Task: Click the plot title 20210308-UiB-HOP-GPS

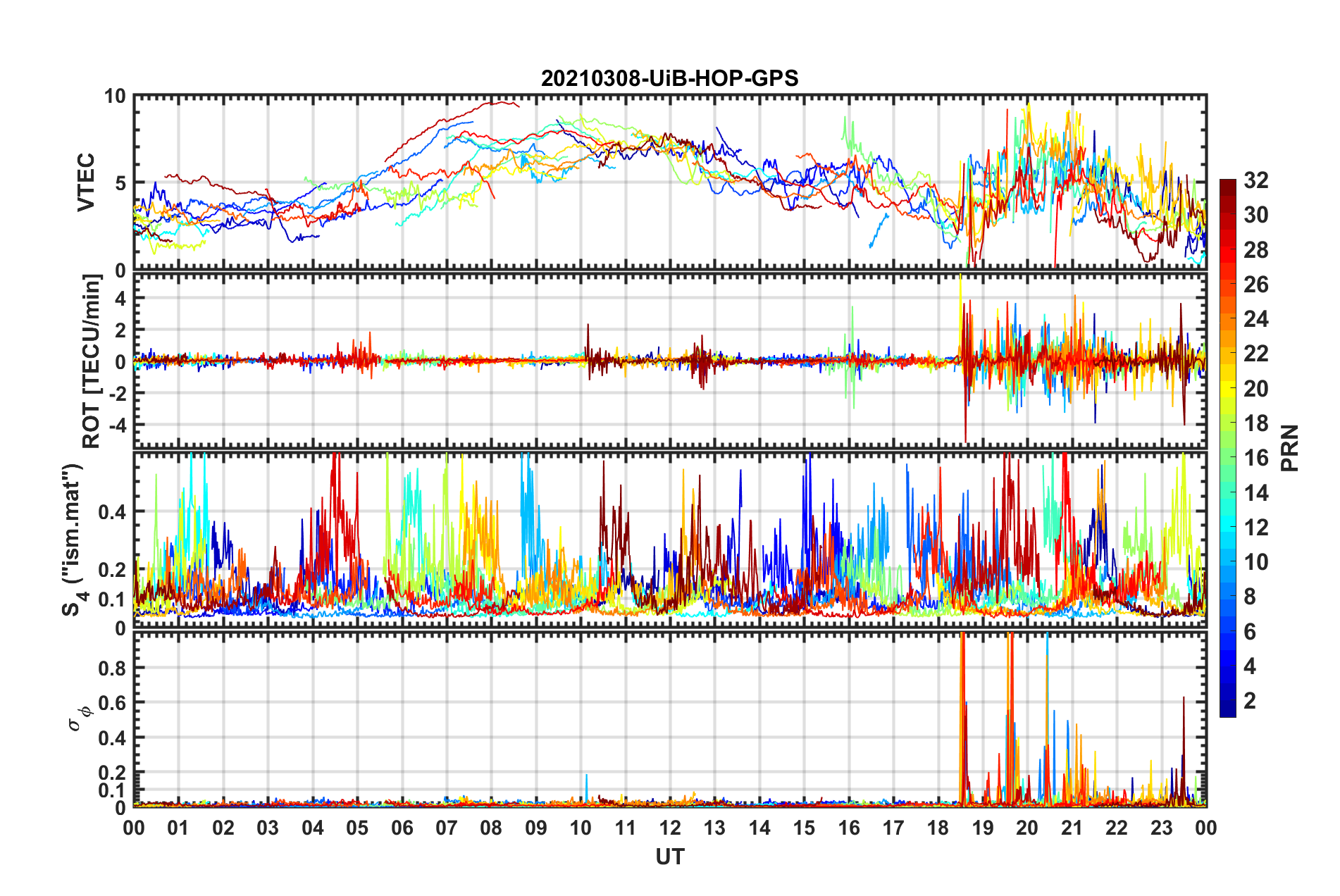Action: click(669, 78)
